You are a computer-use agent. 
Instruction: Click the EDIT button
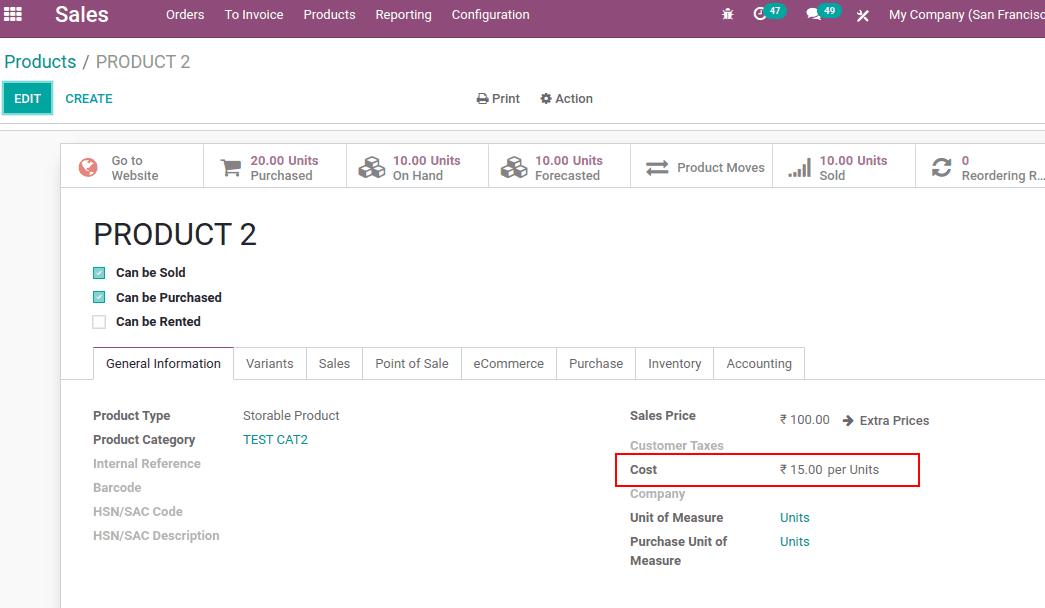27,99
